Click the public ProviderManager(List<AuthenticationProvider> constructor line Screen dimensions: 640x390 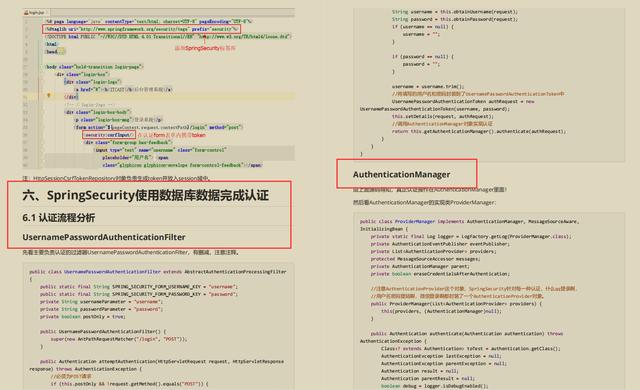click(456, 304)
